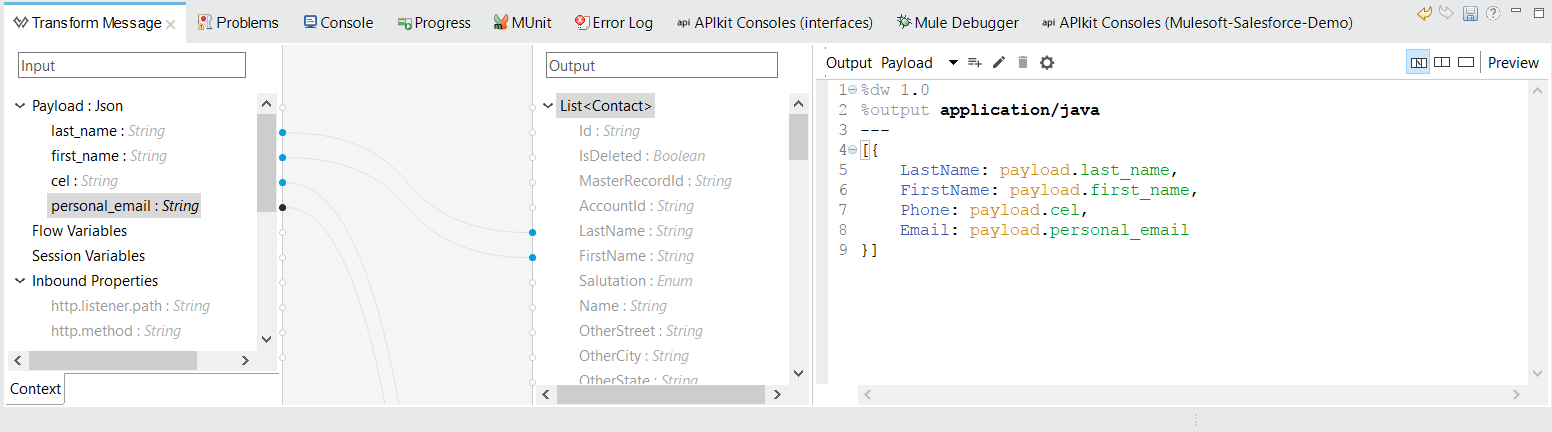Open the Output Payload dropdown arrow
The image size is (1552, 432).
pyautogui.click(x=953, y=63)
